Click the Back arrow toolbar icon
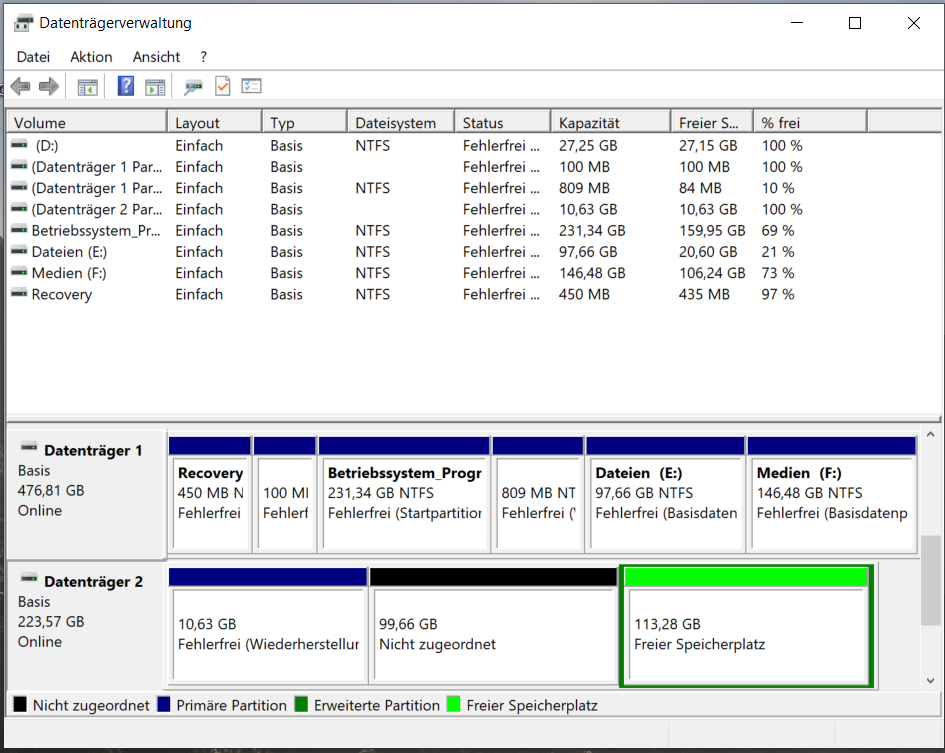Image resolution: width=945 pixels, height=753 pixels. (x=20, y=86)
